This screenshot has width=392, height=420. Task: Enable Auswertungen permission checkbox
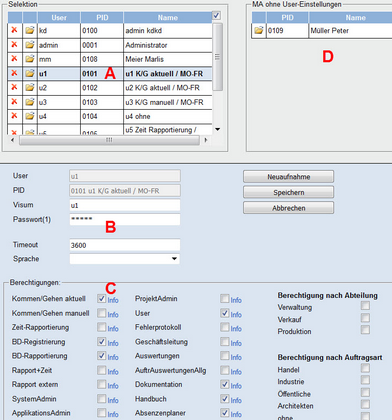(225, 356)
